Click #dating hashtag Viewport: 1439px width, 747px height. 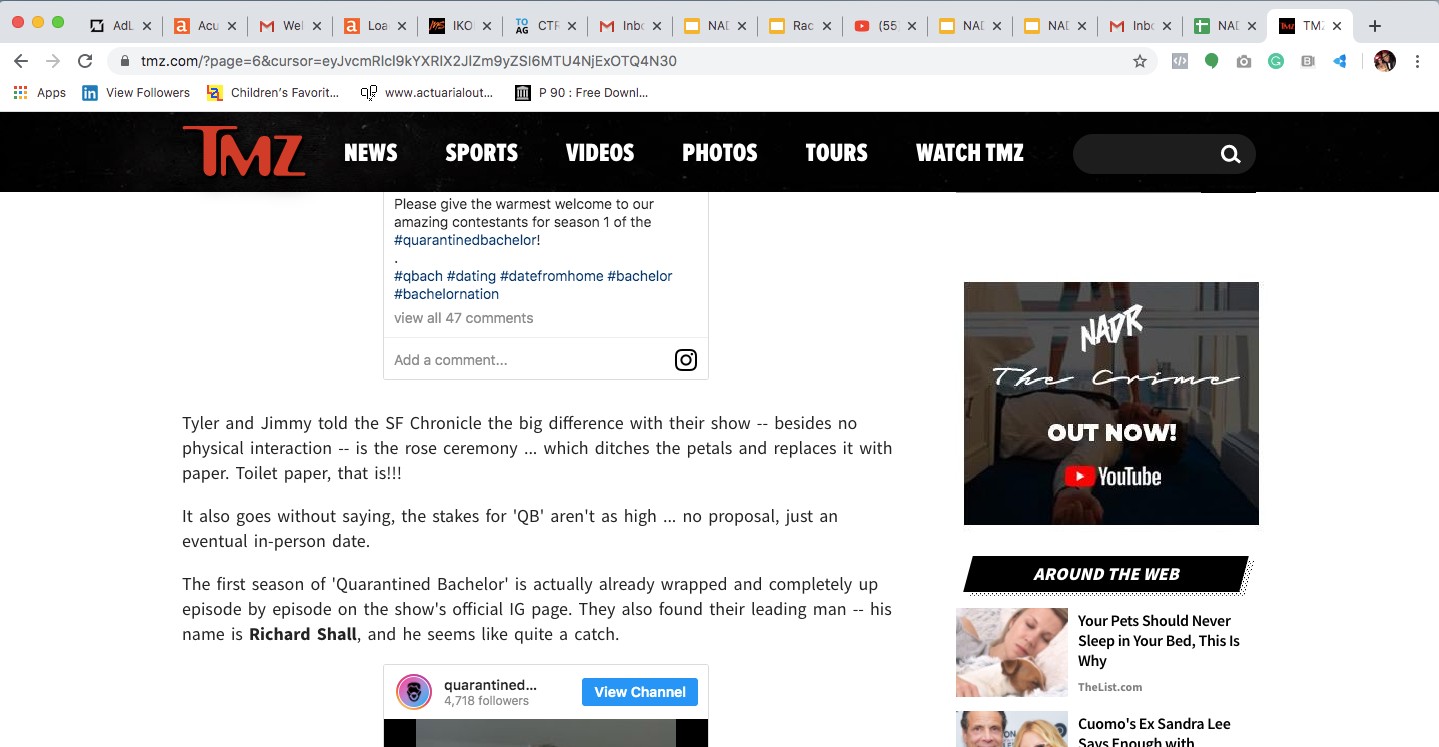(471, 276)
